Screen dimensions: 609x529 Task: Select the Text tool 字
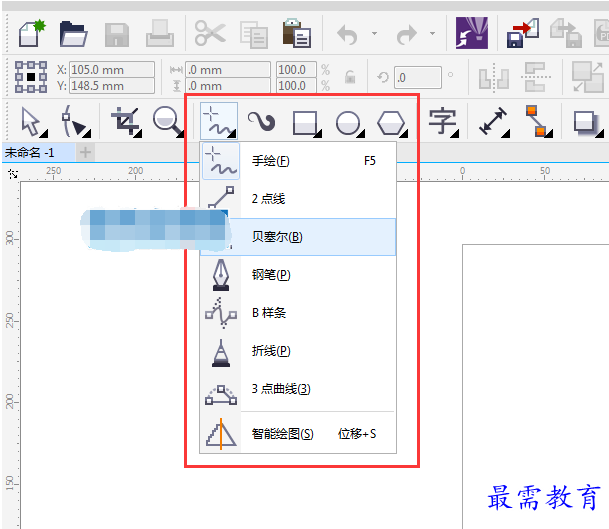pyautogui.click(x=443, y=122)
